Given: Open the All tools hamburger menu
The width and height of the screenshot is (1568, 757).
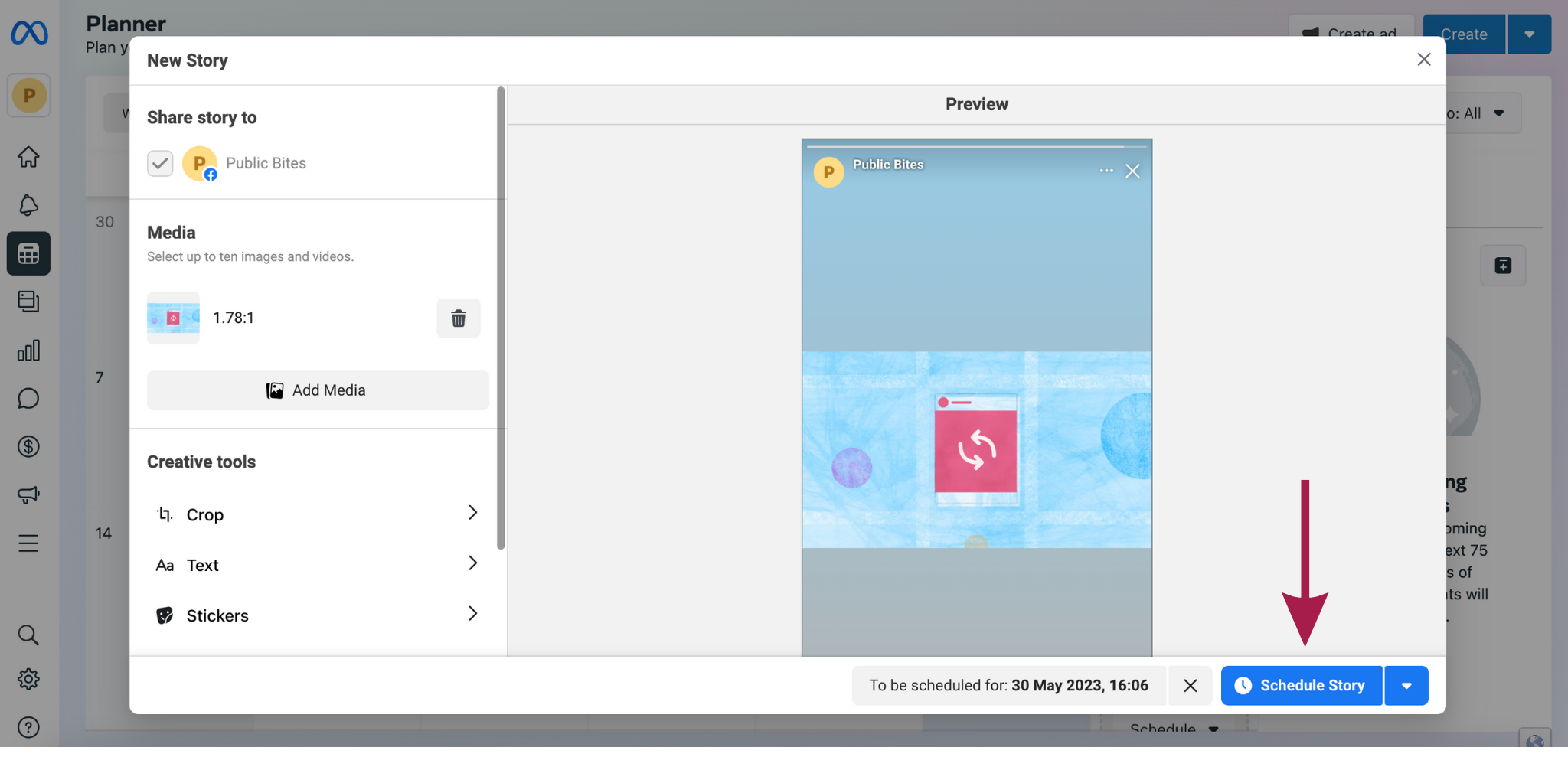Looking at the screenshot, I should [x=28, y=543].
